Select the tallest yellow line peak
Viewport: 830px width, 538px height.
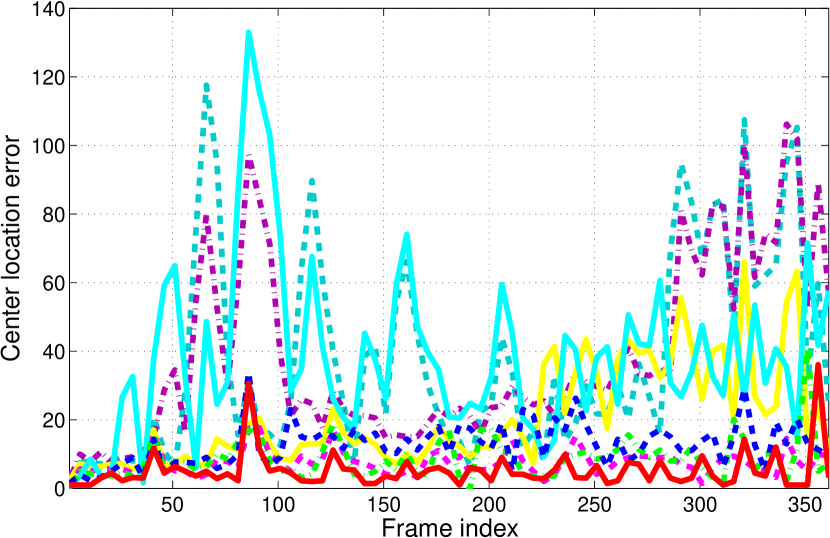[x=745, y=264]
